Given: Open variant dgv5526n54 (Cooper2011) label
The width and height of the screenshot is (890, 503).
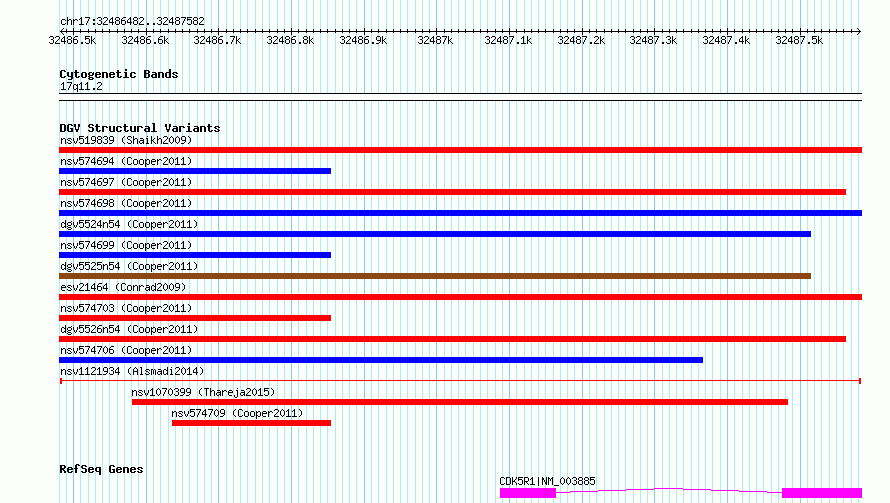Looking at the screenshot, I should click(129, 329).
